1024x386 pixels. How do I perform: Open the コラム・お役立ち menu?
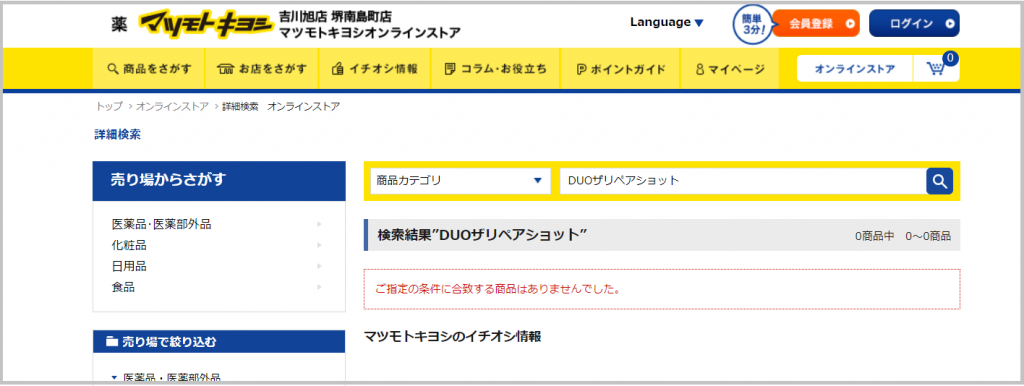495,69
